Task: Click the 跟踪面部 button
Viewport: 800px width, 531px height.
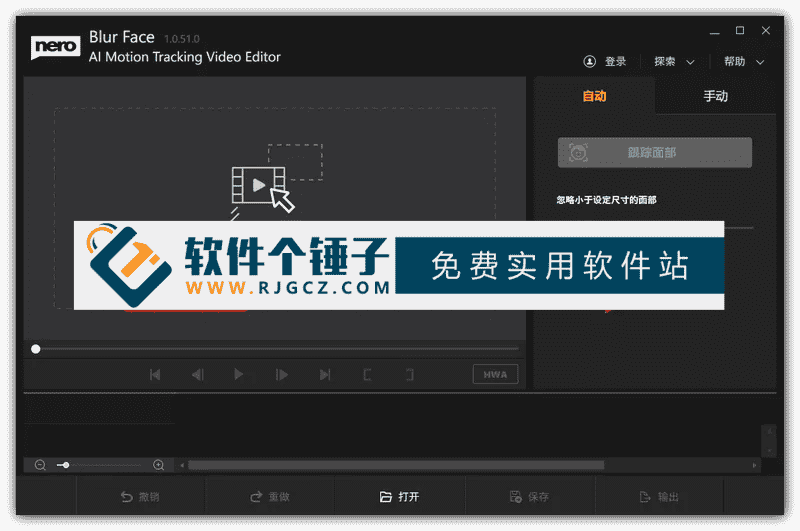Action: [655, 153]
